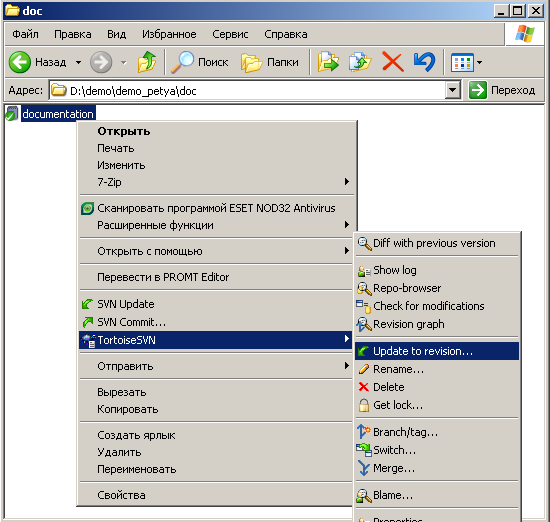The width and height of the screenshot is (550, 522).
Task: Click the address path field
Action: tap(248, 91)
